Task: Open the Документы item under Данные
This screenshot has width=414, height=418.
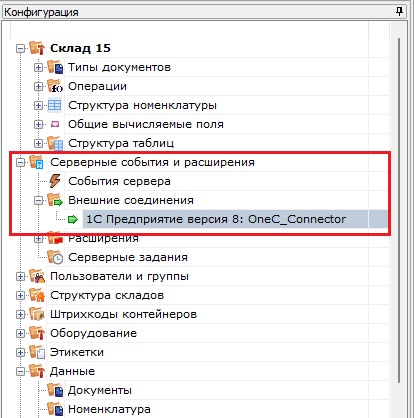Action: pos(100,390)
